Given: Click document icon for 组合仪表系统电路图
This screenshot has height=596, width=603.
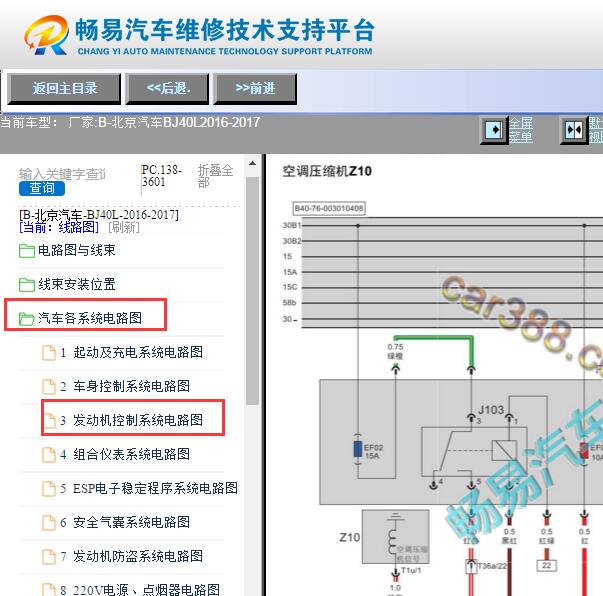Looking at the screenshot, I should click(49, 455).
